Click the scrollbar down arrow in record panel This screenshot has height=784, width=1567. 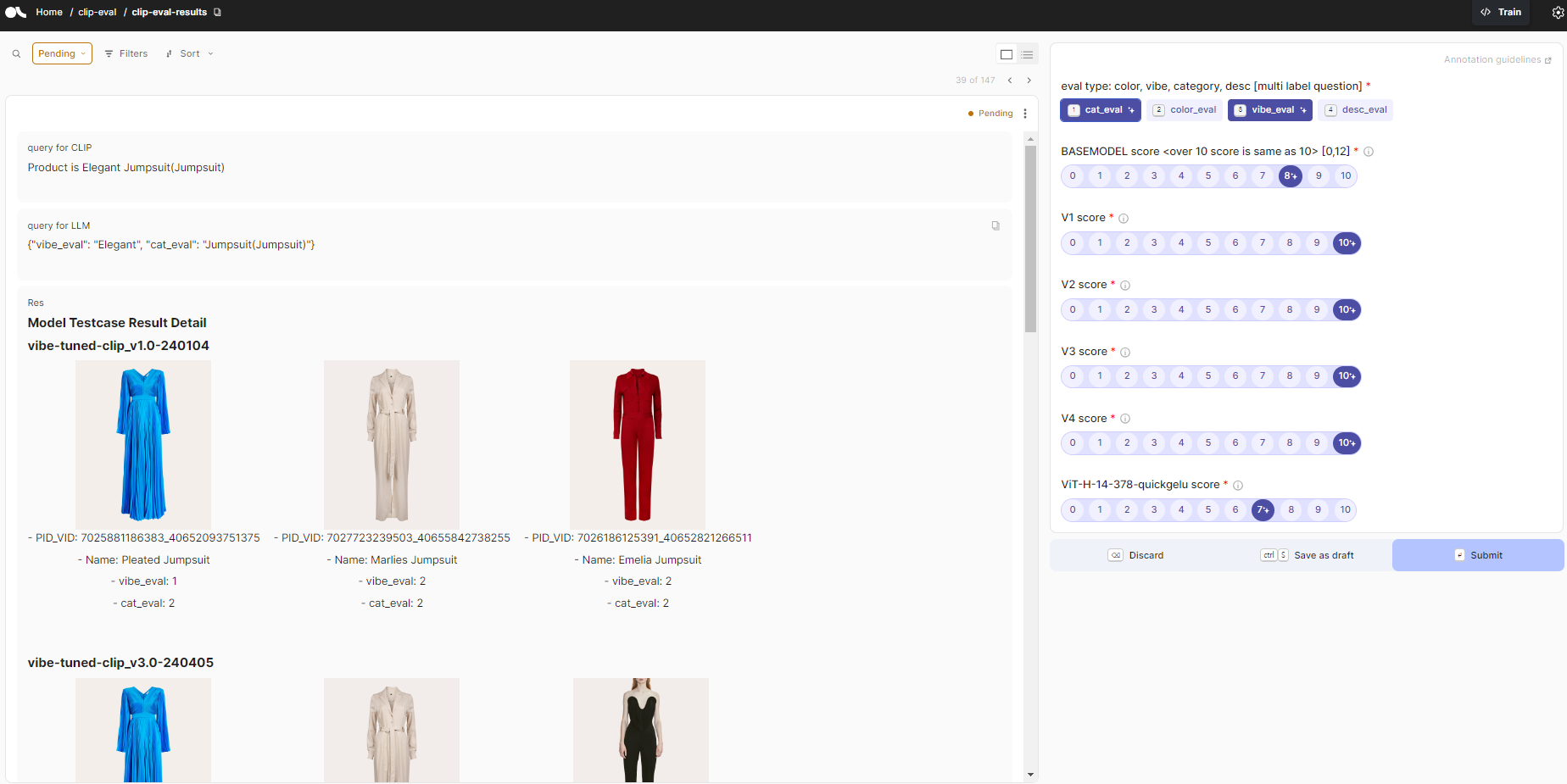(x=1030, y=775)
